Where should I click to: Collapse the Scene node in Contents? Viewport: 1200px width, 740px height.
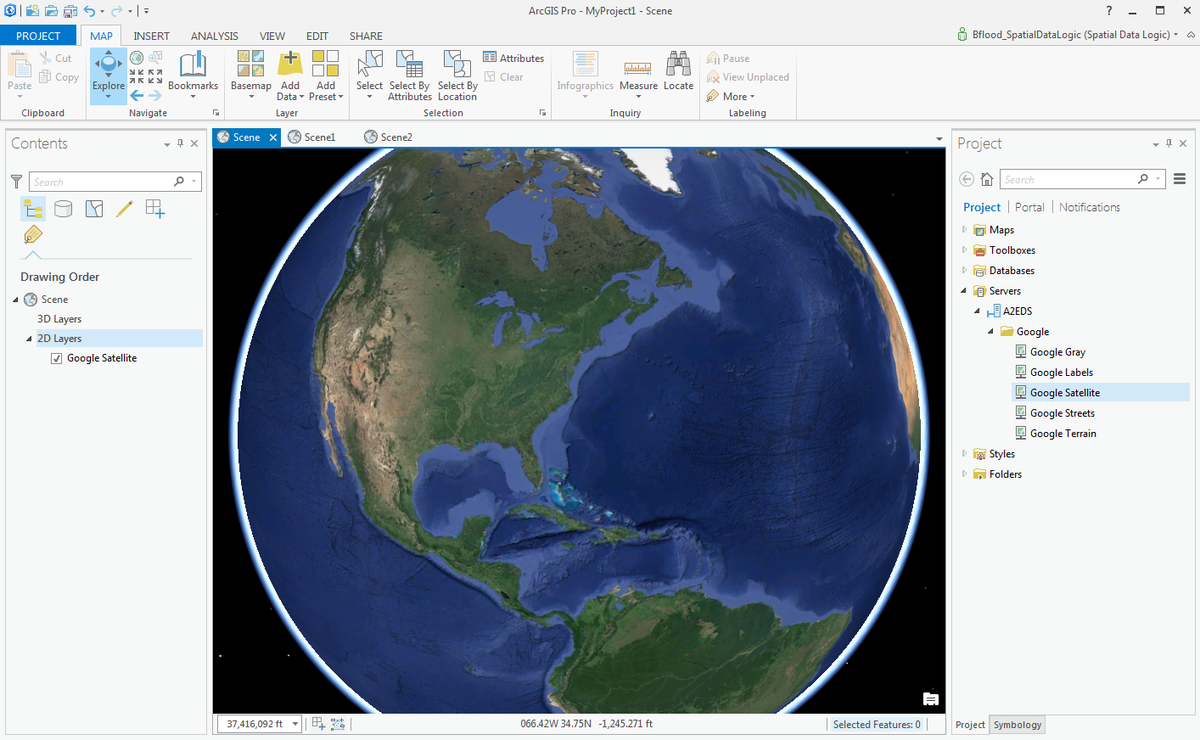point(16,300)
